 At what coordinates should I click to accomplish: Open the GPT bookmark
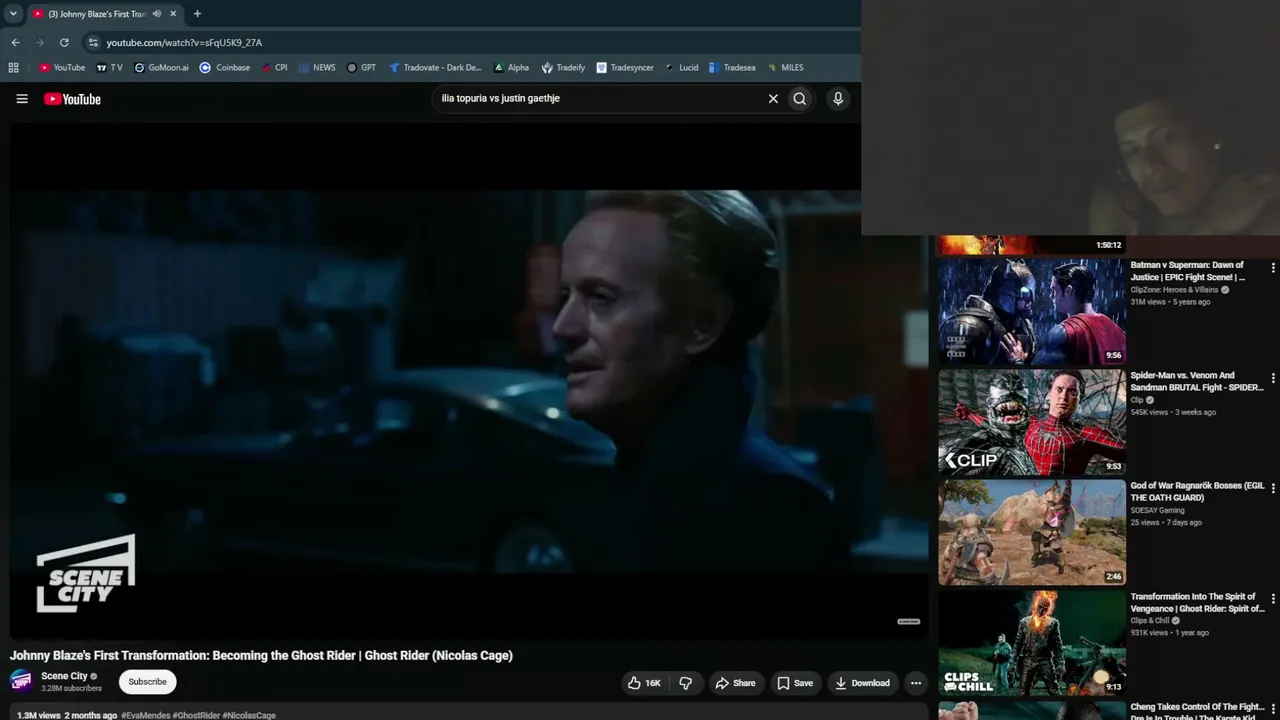click(x=361, y=68)
